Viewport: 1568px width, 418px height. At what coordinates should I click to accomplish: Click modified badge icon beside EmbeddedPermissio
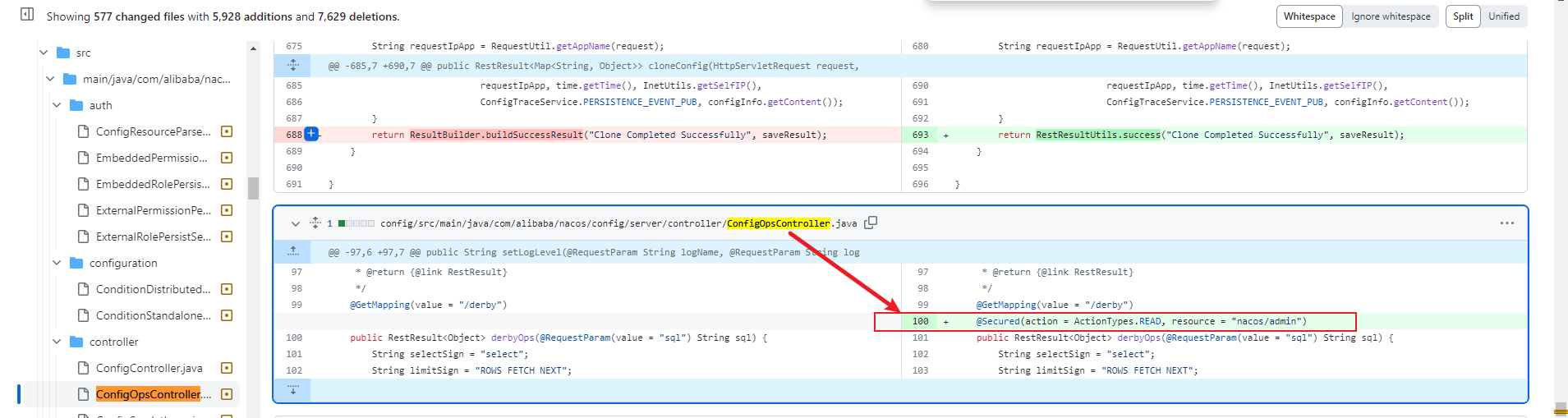228,158
